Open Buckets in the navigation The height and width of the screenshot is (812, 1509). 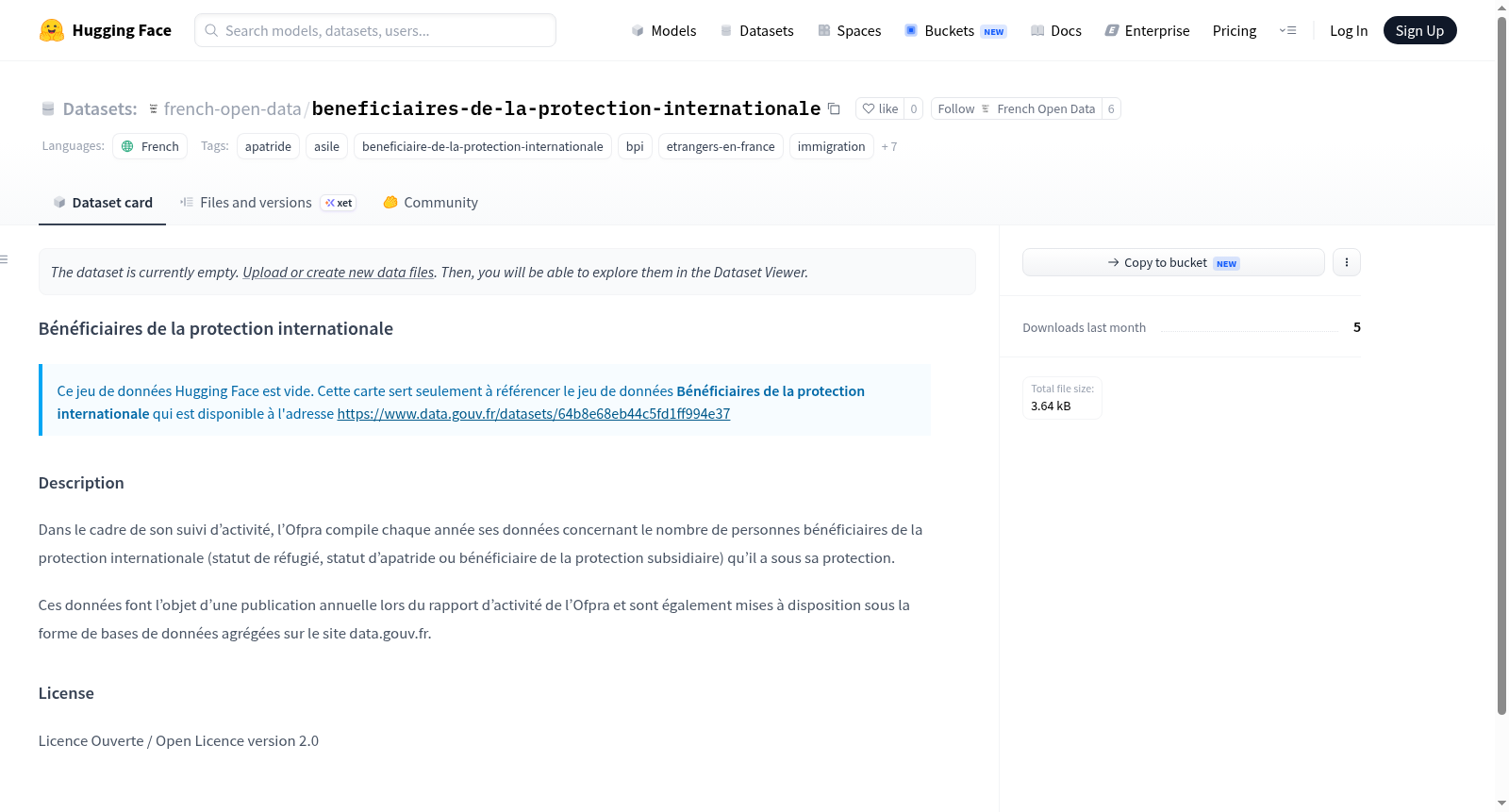(x=956, y=31)
